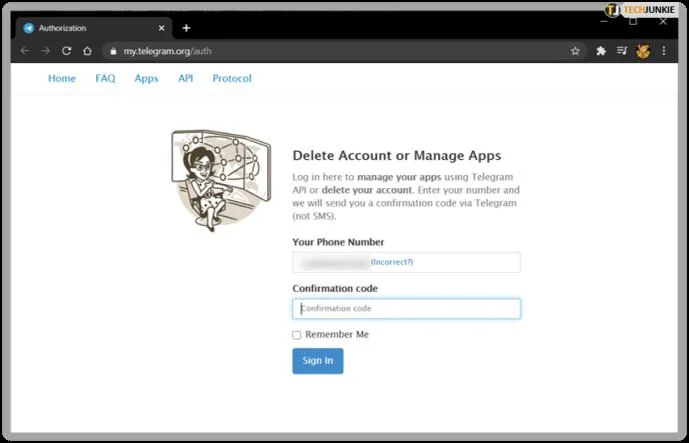The image size is (689, 443).
Task: Click the padlock site info icon
Action: point(113,51)
